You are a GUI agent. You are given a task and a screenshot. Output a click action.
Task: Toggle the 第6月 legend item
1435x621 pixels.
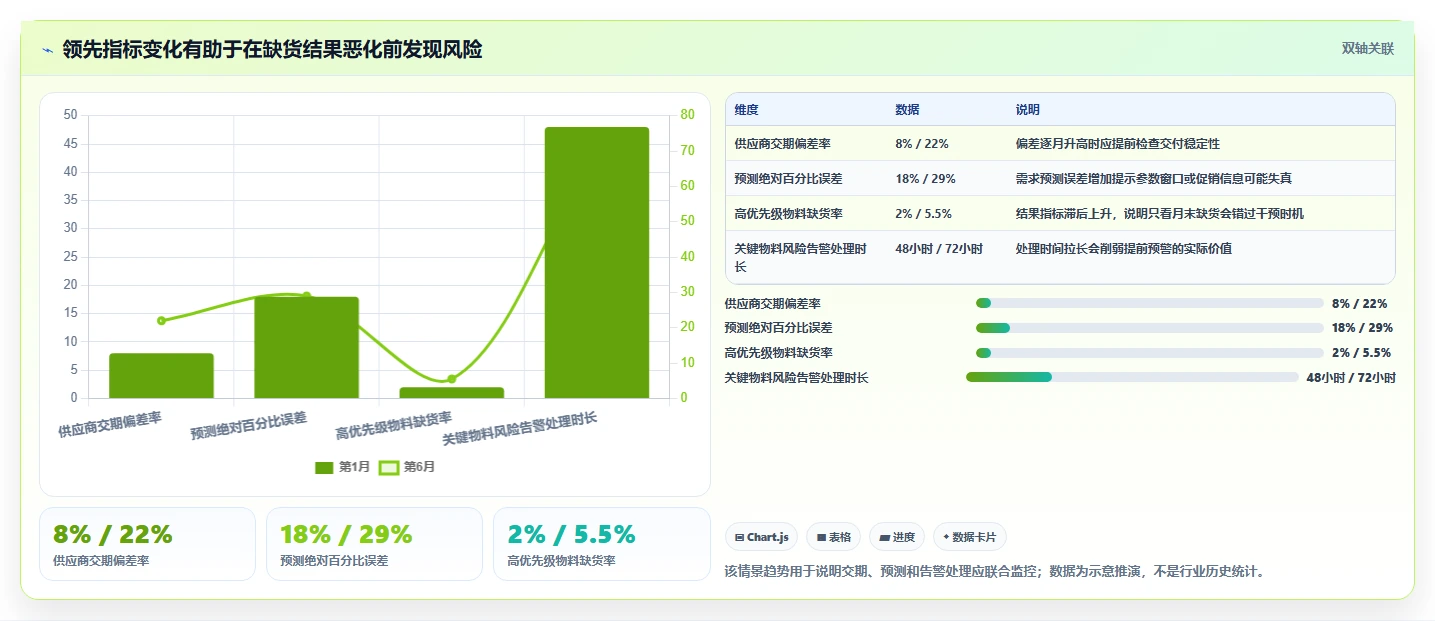(x=407, y=467)
